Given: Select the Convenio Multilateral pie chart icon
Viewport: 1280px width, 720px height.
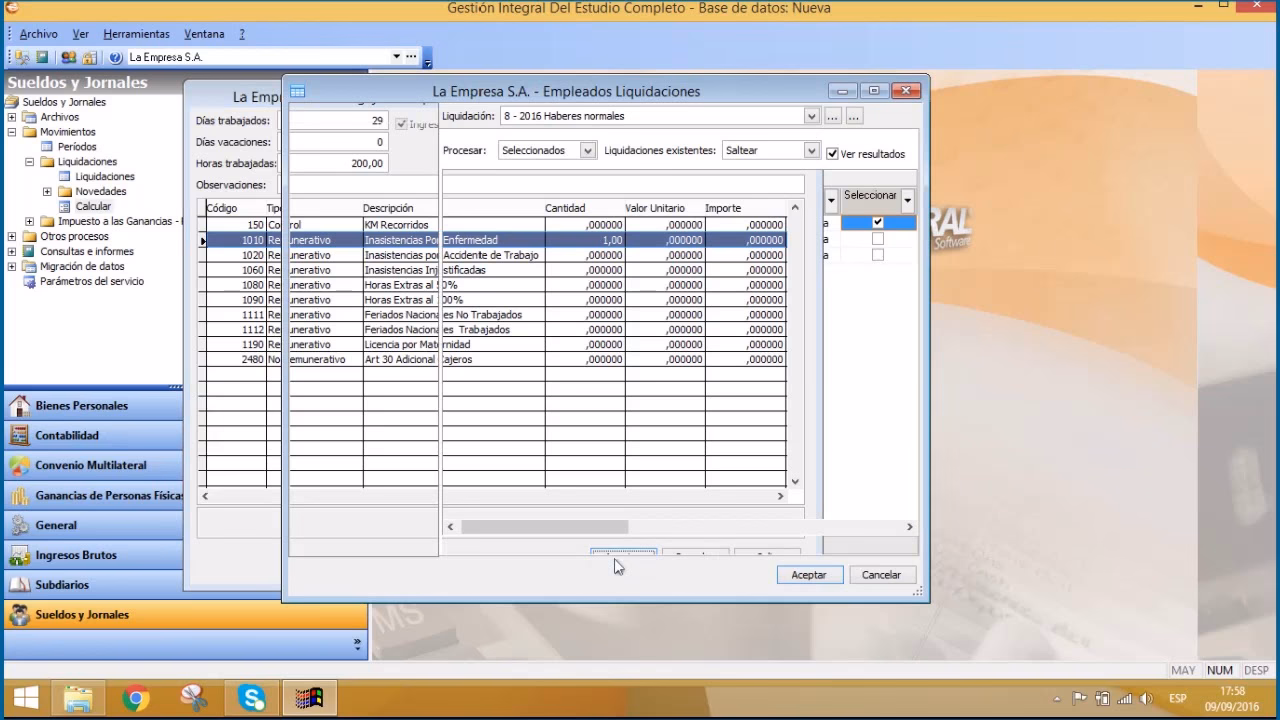Looking at the screenshot, I should pos(19,466).
